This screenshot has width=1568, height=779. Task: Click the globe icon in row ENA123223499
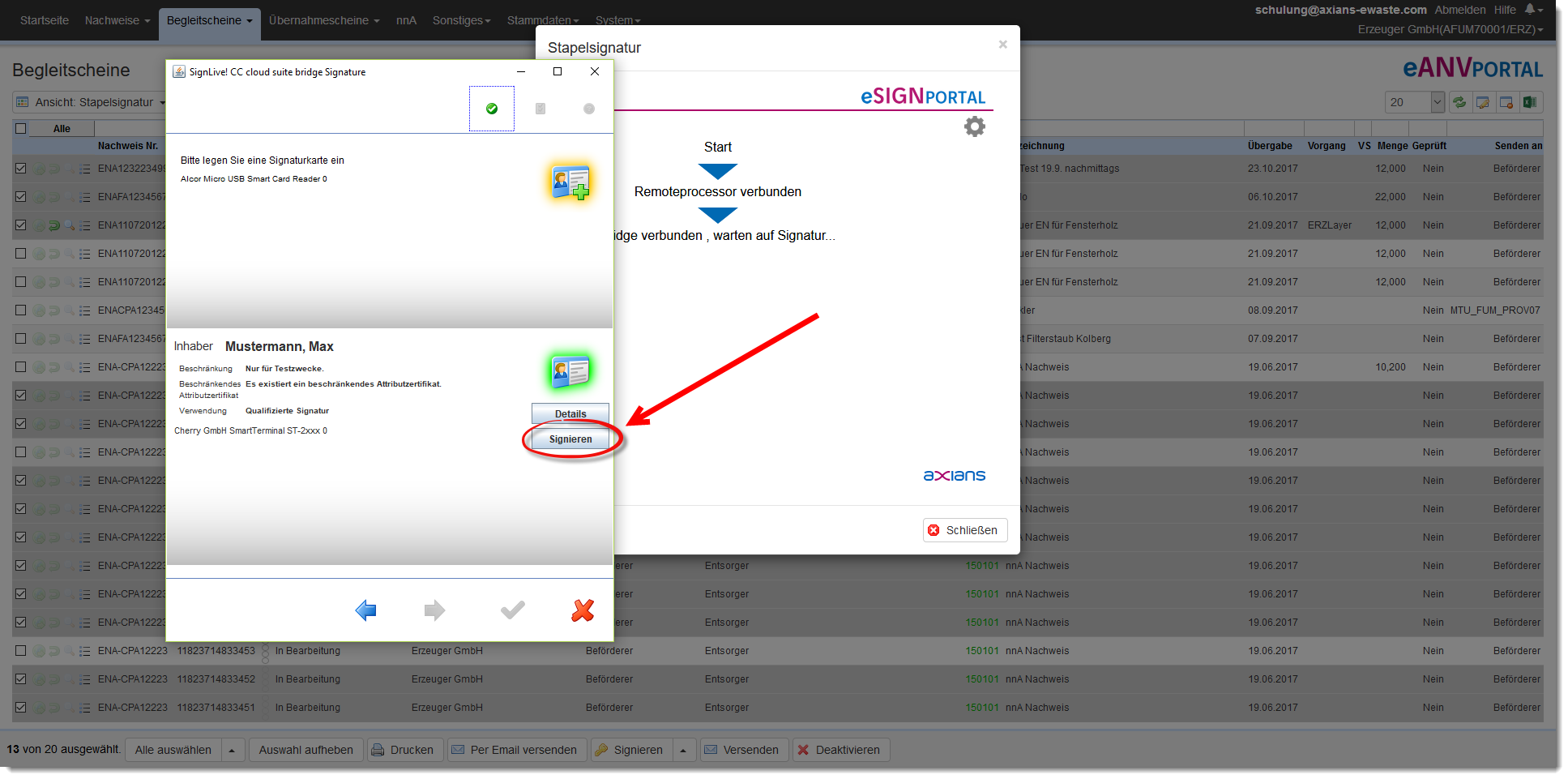[38, 169]
